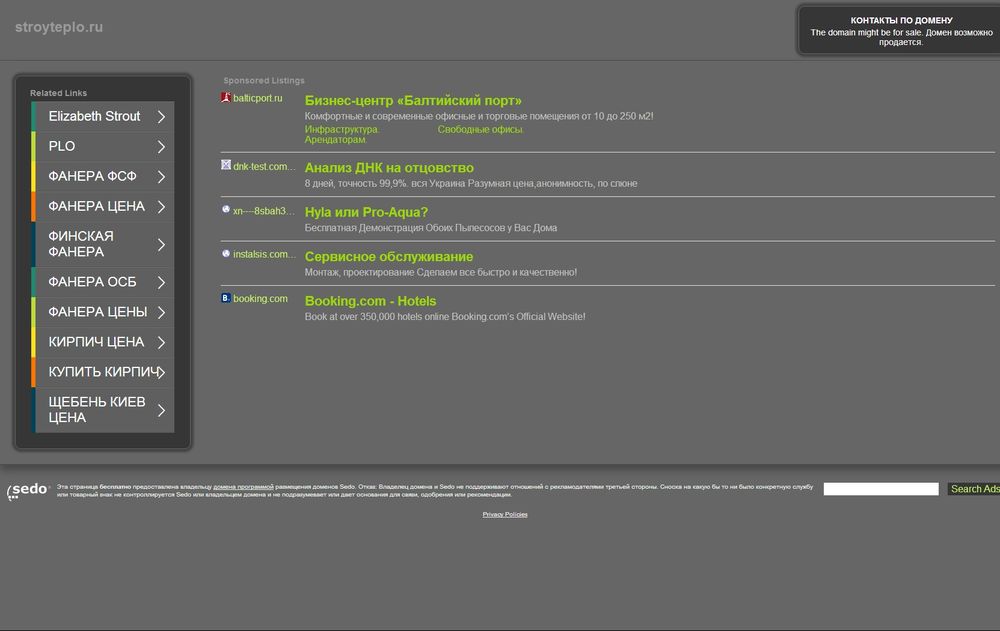Screen dimensions: 1000x631
Task: Open the Анализ ДНК на отцовство ad
Action: (389, 168)
